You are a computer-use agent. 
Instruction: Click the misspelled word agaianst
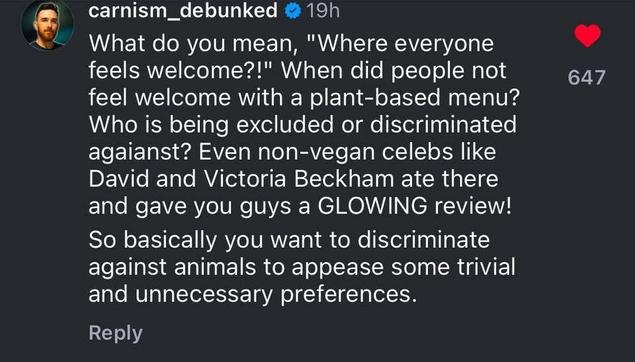coord(140,152)
